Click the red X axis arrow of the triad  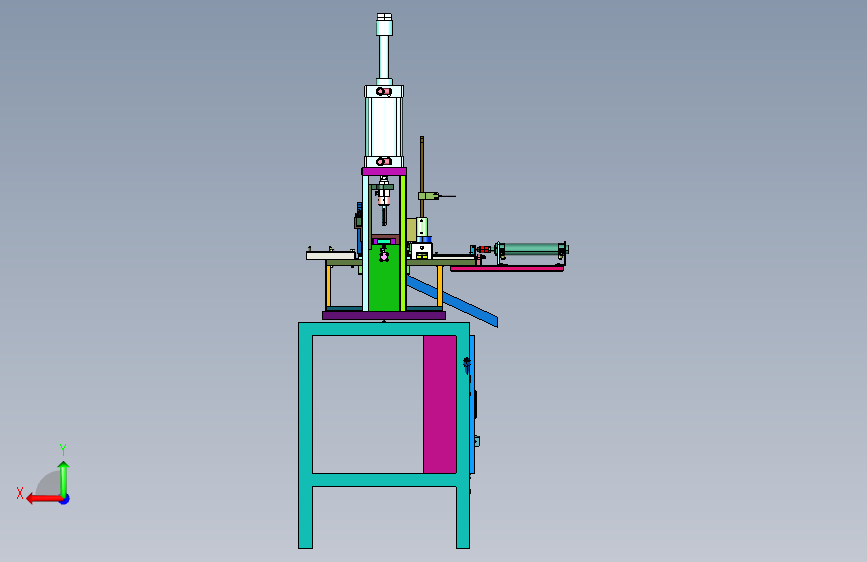click(x=43, y=499)
